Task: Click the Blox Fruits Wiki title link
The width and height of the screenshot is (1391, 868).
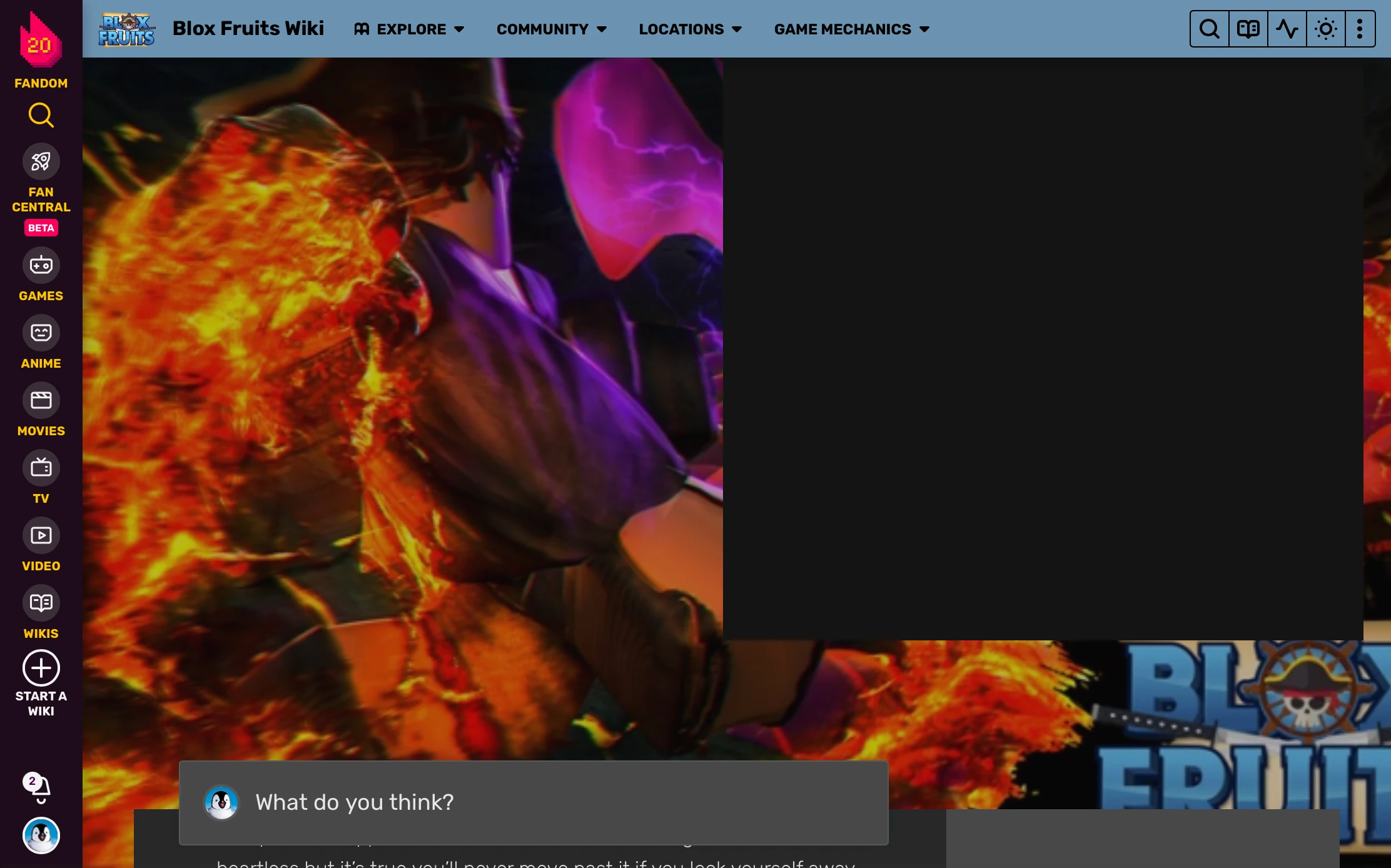Action: point(248,29)
